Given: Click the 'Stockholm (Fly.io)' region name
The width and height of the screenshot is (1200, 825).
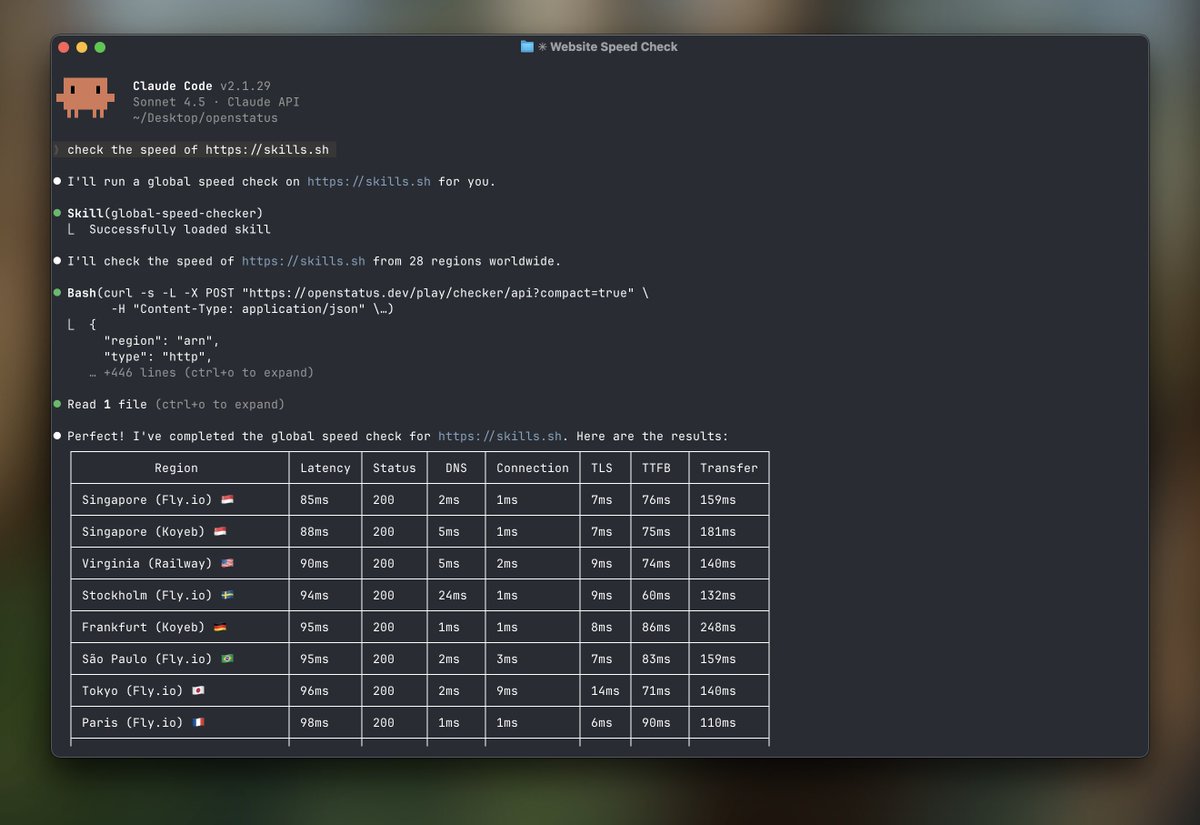Looking at the screenshot, I should [x=147, y=595].
